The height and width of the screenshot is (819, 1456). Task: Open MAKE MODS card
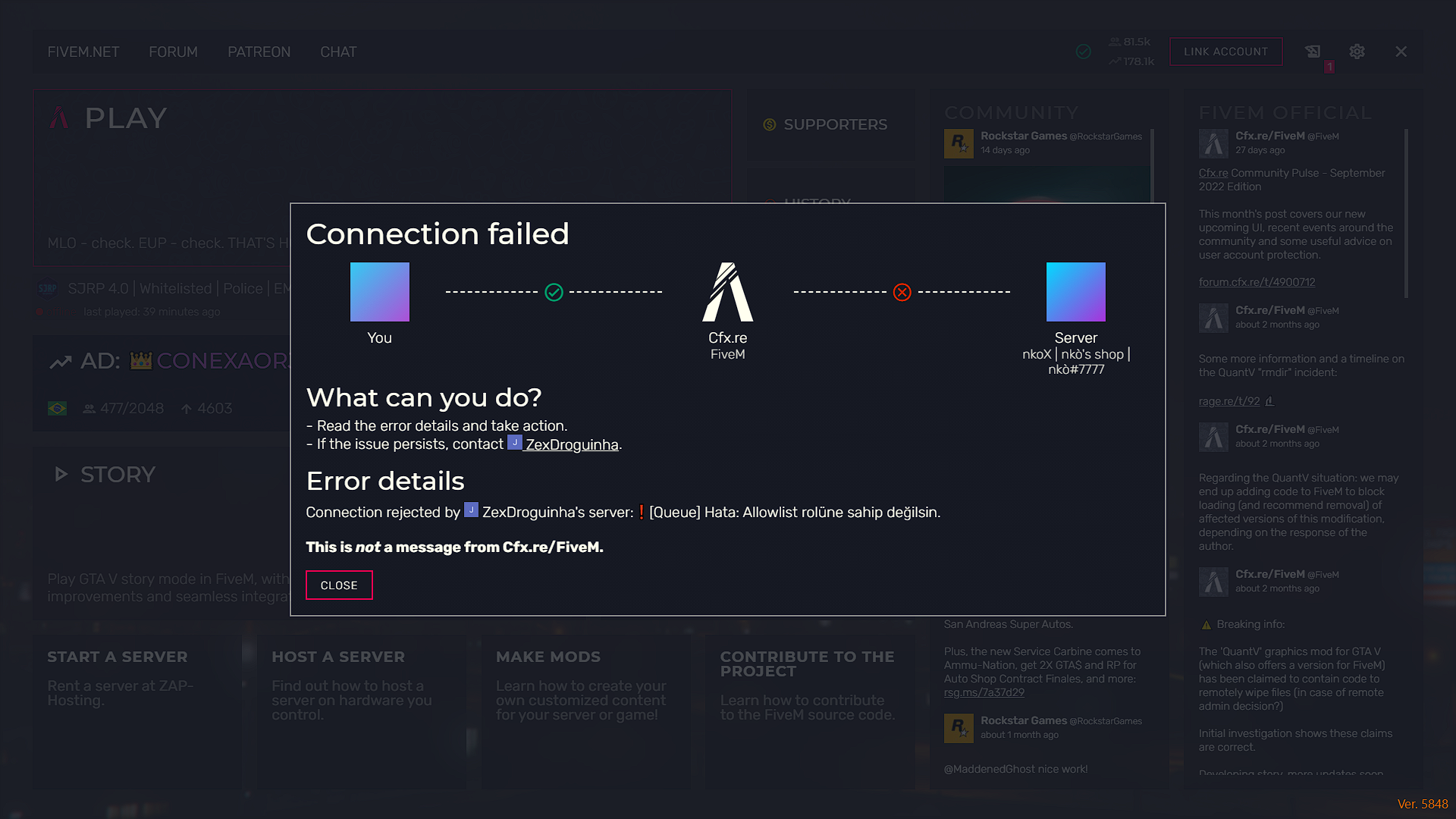pyautogui.click(x=585, y=711)
